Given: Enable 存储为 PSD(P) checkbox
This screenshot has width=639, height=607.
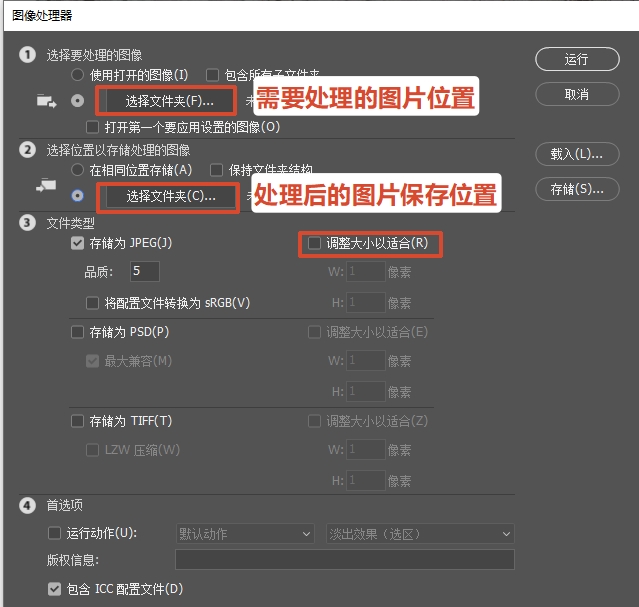Looking at the screenshot, I should [x=77, y=332].
